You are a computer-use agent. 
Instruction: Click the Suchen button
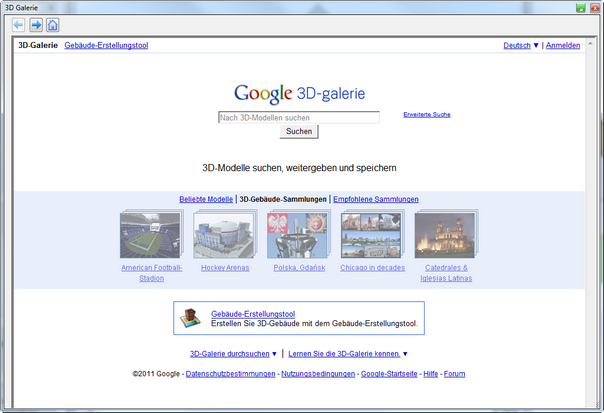(x=299, y=131)
